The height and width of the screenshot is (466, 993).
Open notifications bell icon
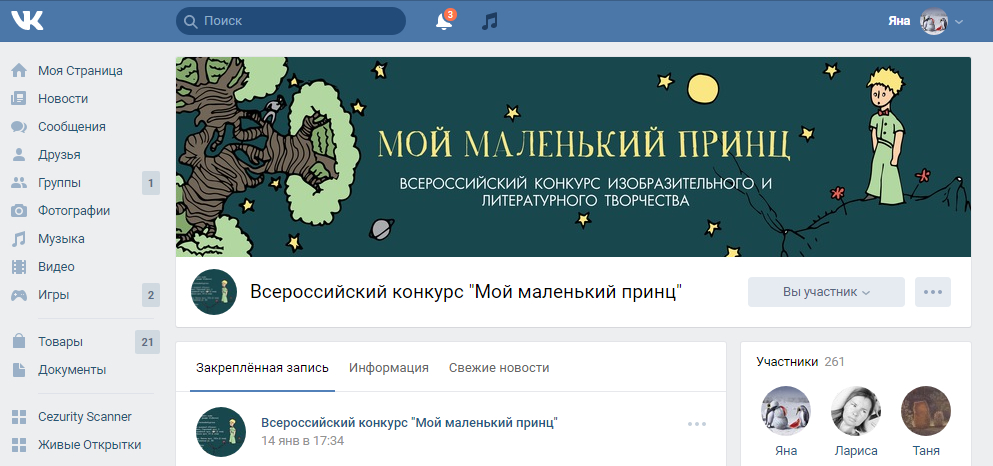coord(444,21)
